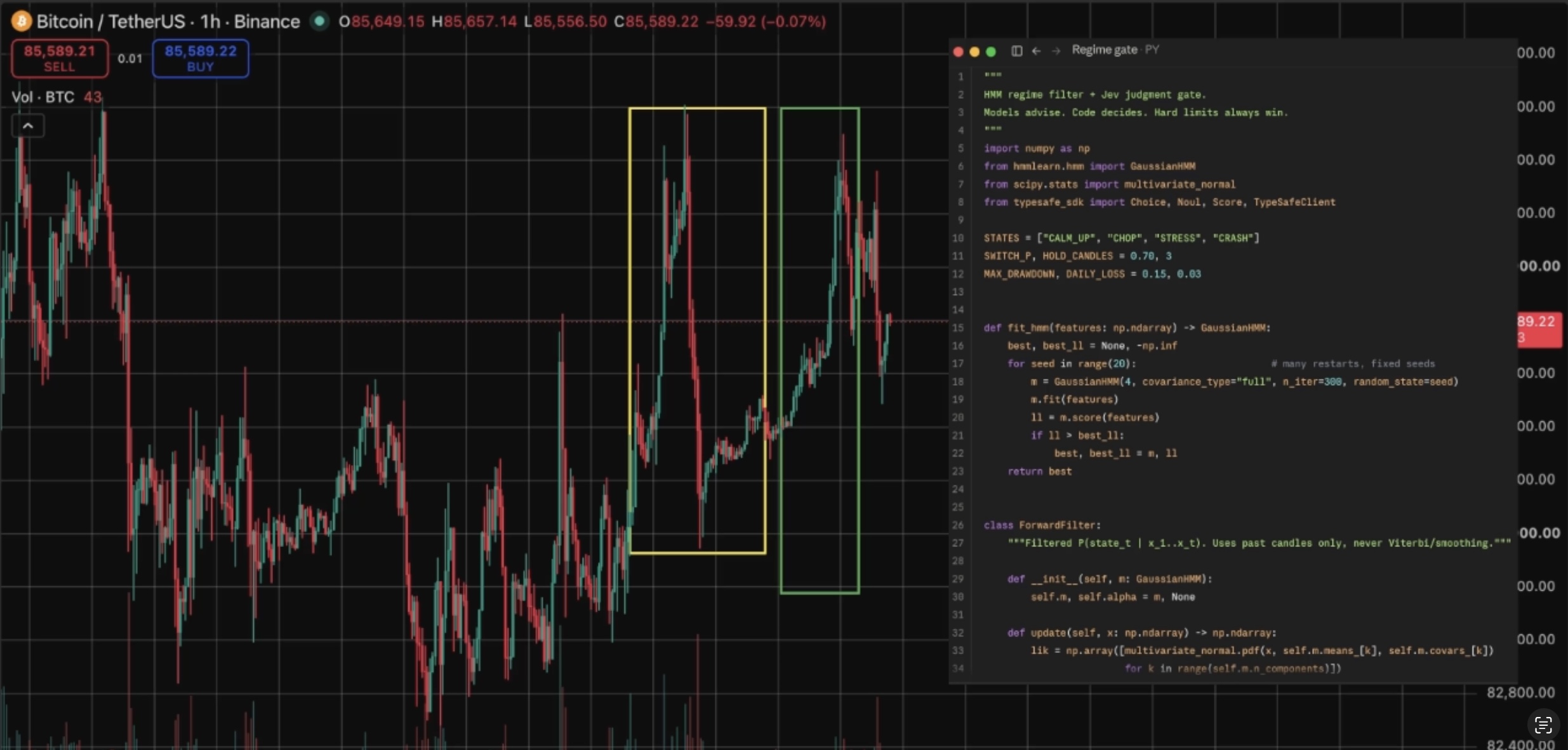1568x750 pixels.
Task: Close the Regime gate code window
Action: [x=959, y=51]
